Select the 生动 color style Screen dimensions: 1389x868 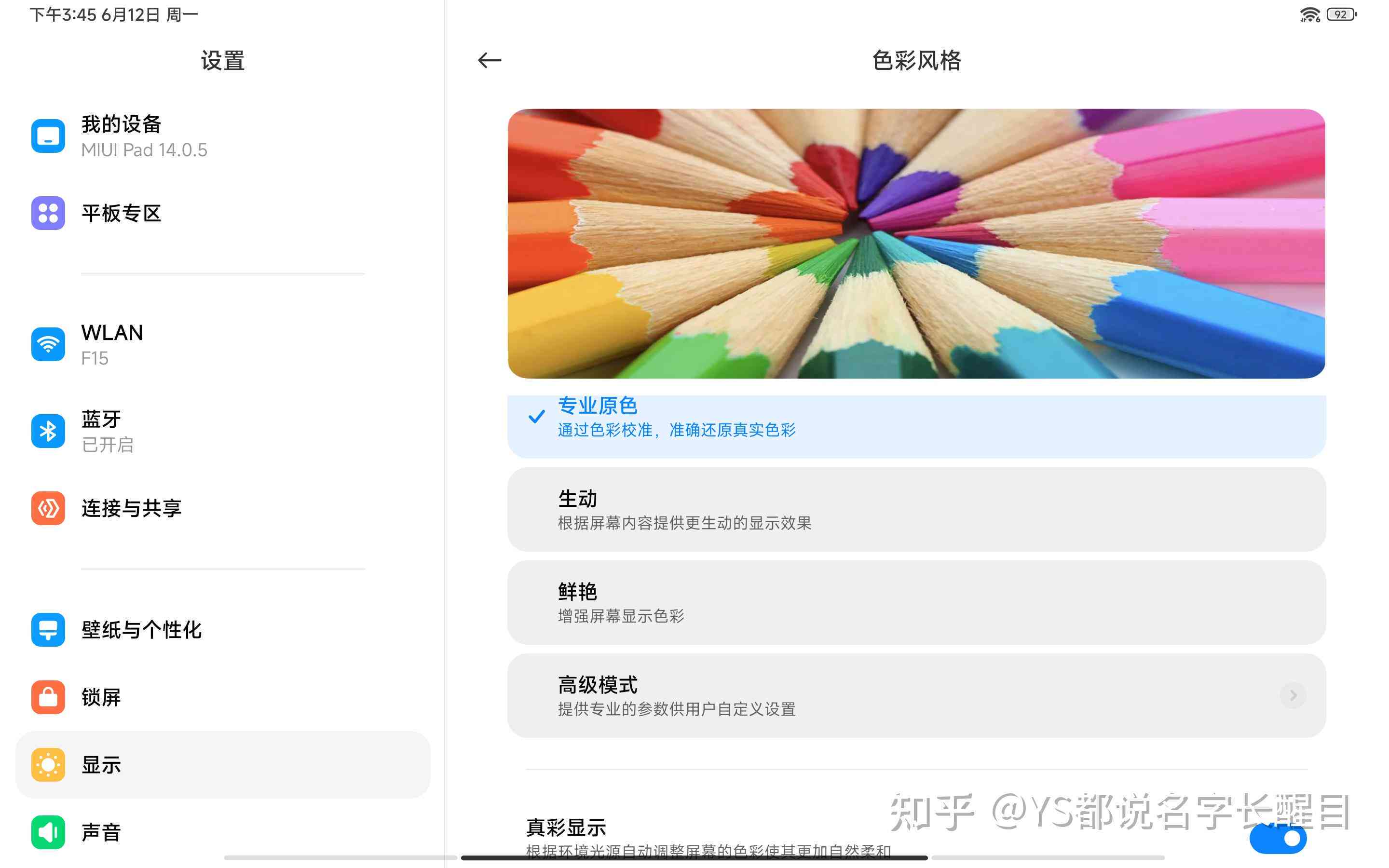917,509
